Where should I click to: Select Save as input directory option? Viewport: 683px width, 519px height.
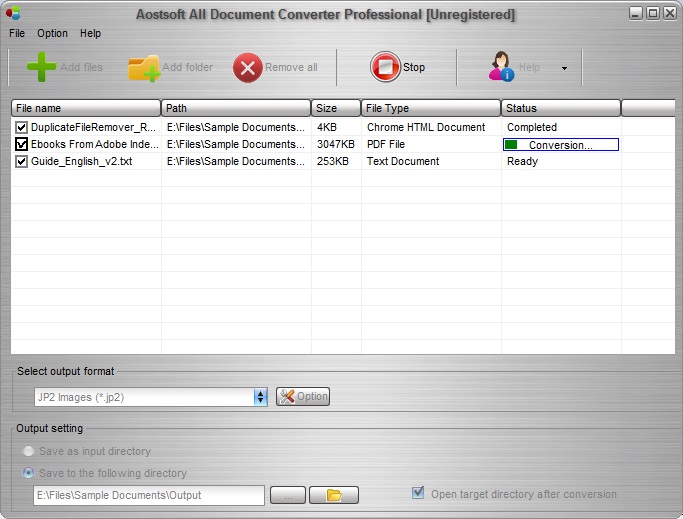29,452
